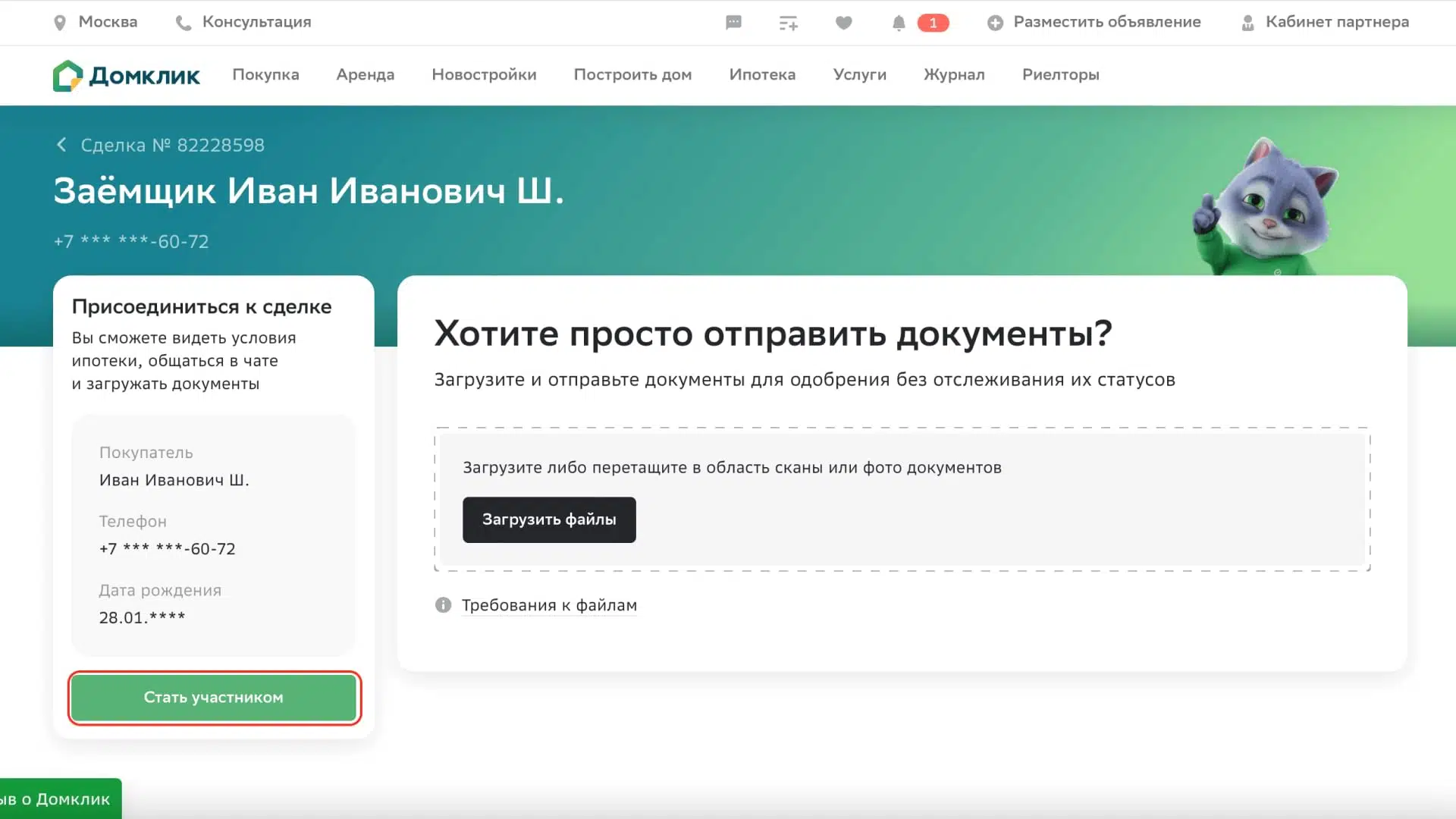Click the Консультация phone link
The image size is (1456, 819).
click(x=244, y=22)
